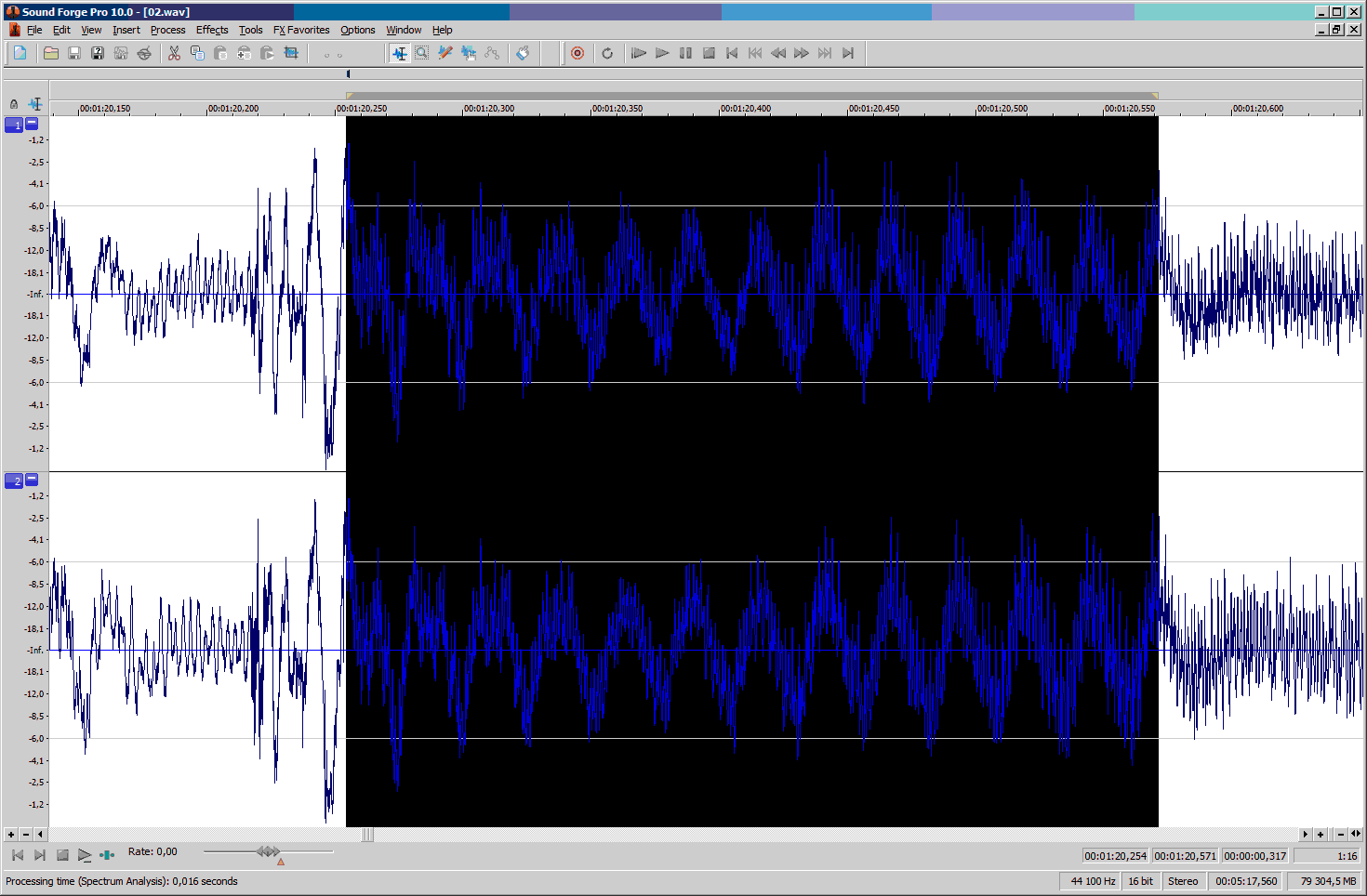This screenshot has width=1367, height=896.
Task: Select the Pencil tool
Action: tap(445, 53)
